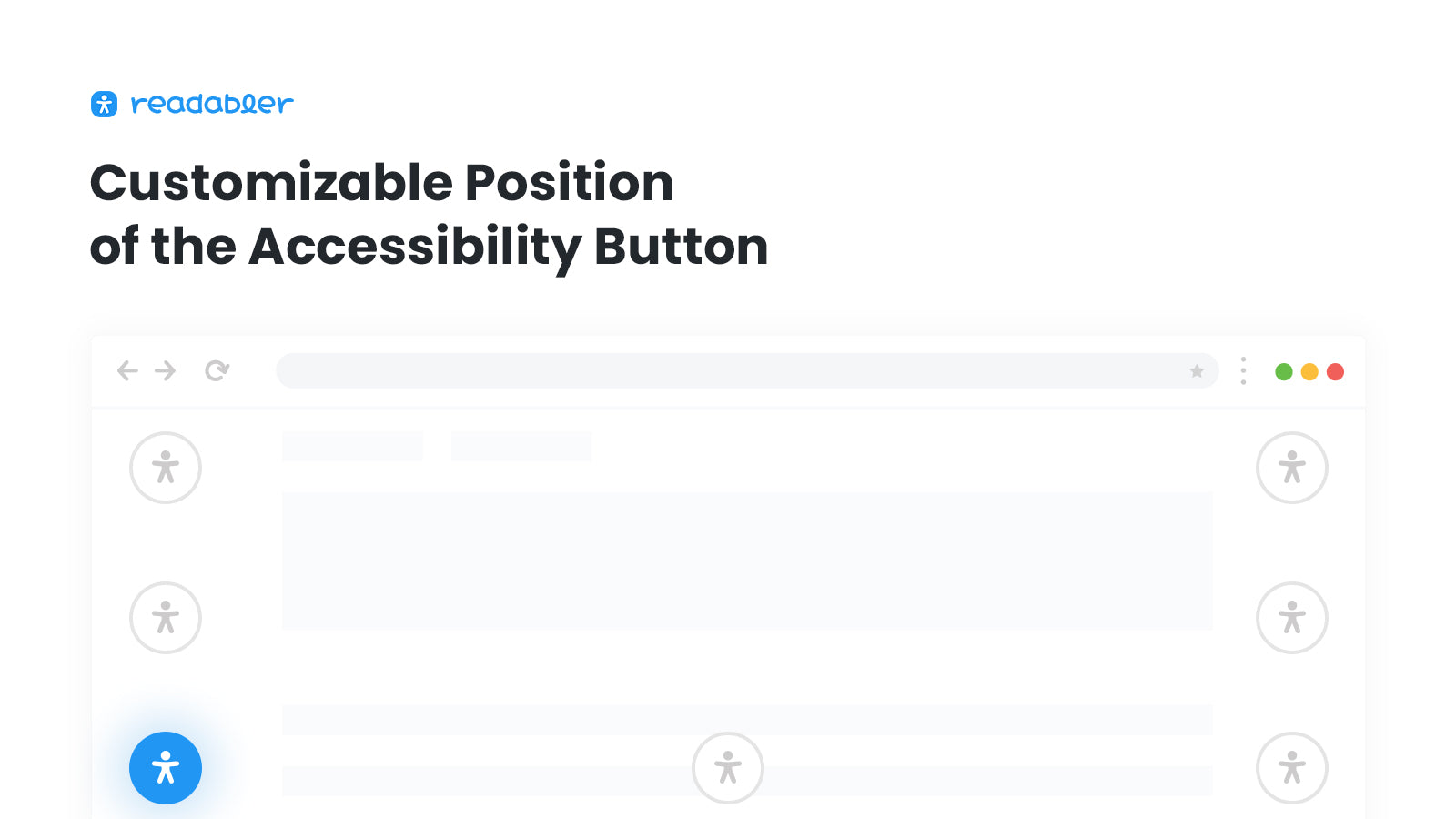Image resolution: width=1456 pixels, height=819 pixels.
Task: Click the green window dot
Action: pyautogui.click(x=1284, y=371)
